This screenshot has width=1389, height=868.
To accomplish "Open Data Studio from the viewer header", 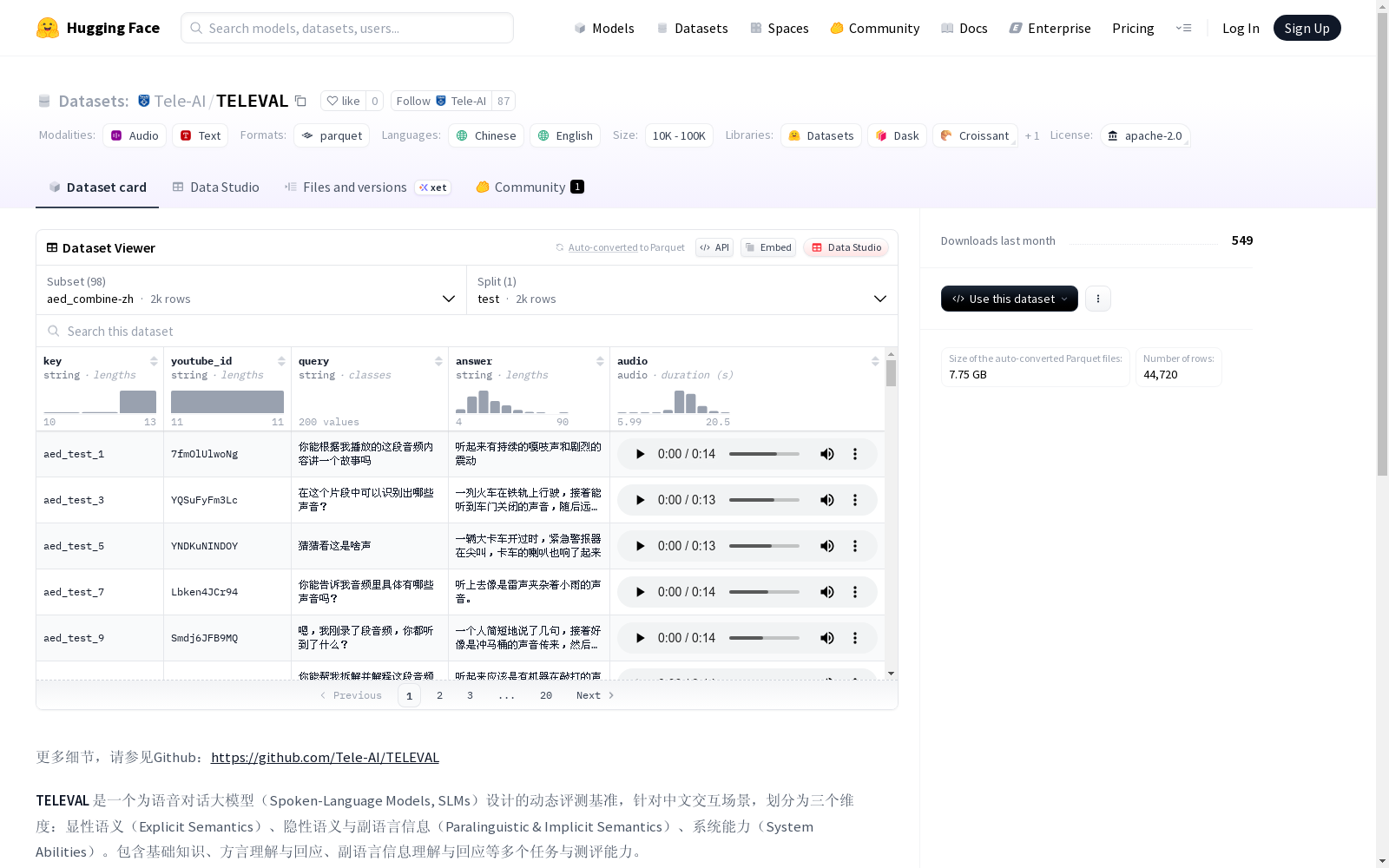I will tap(846, 247).
